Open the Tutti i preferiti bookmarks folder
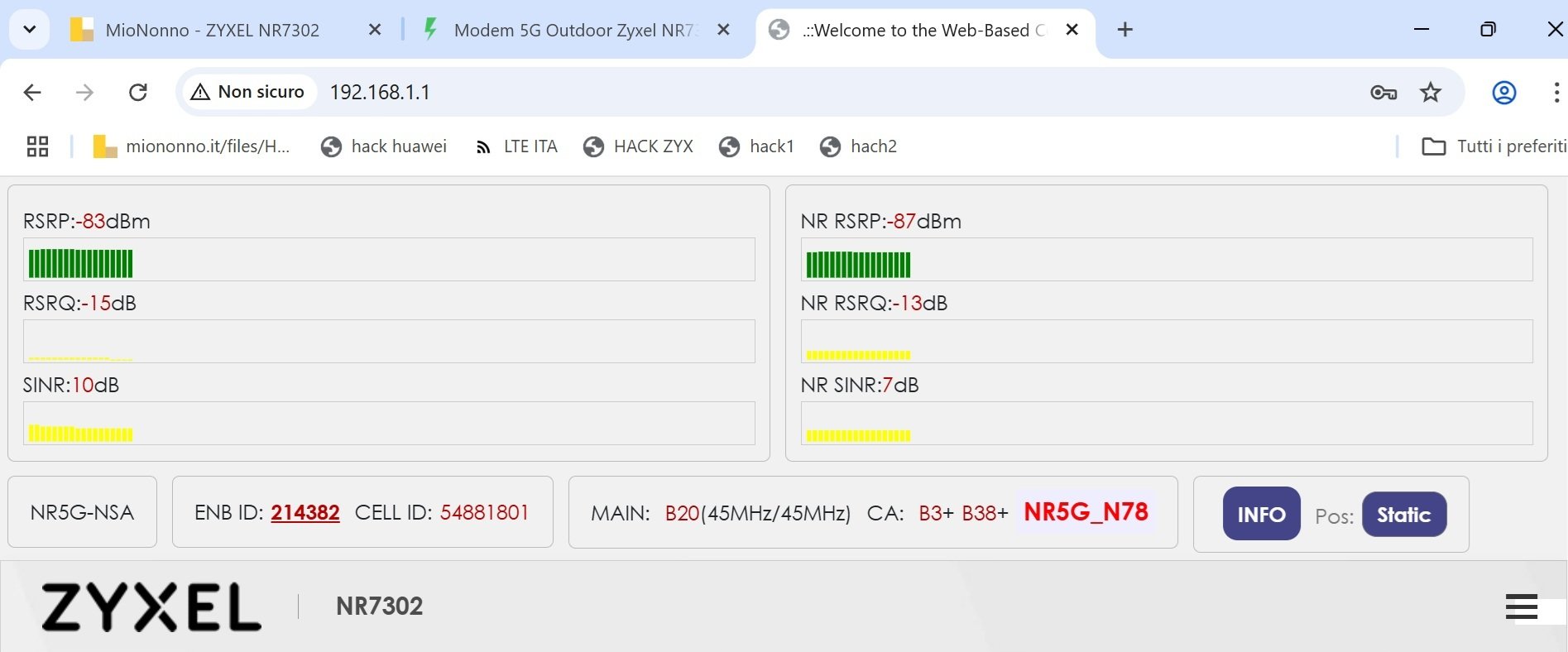 (x=1494, y=146)
